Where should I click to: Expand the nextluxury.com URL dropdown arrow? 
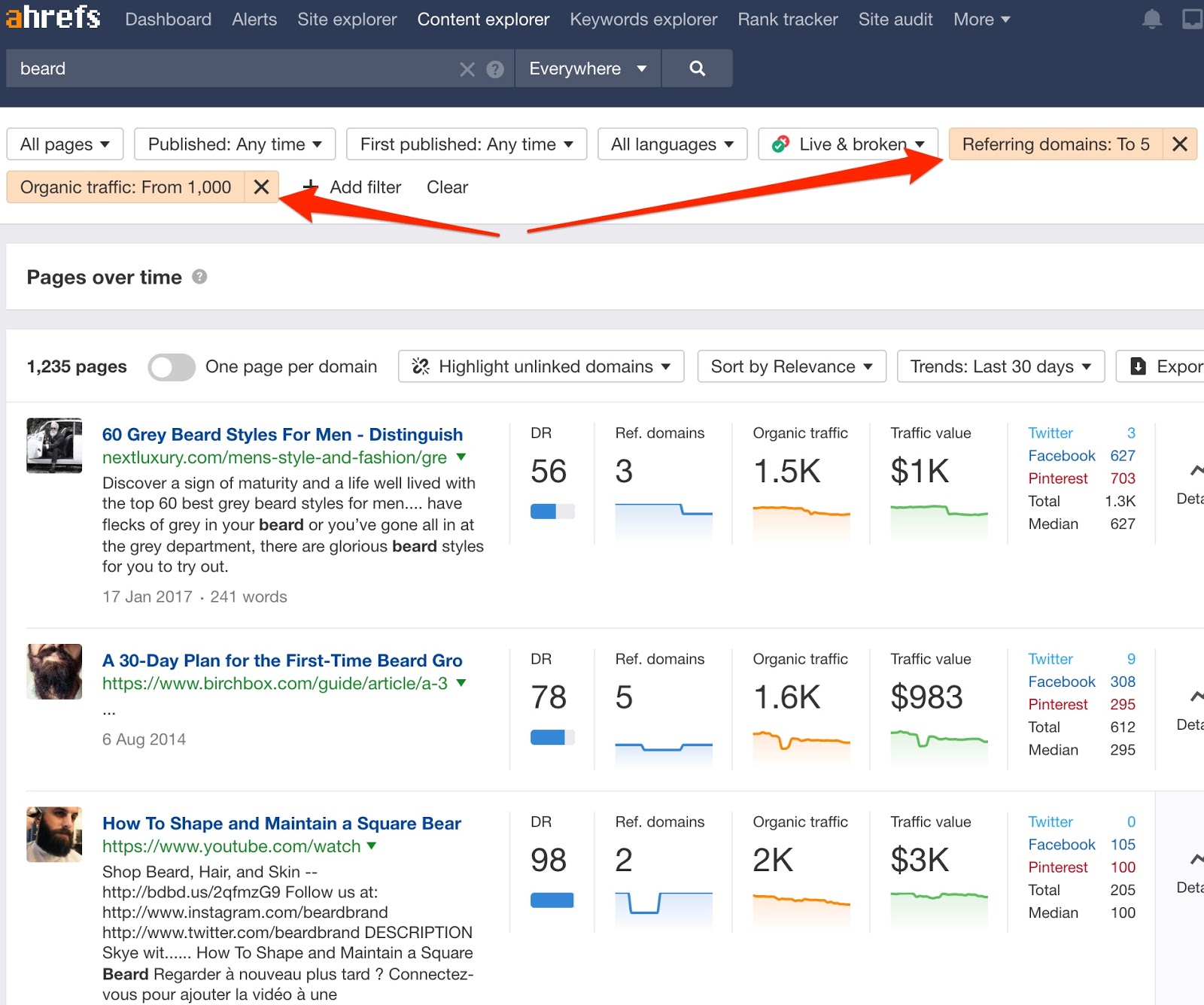click(461, 457)
